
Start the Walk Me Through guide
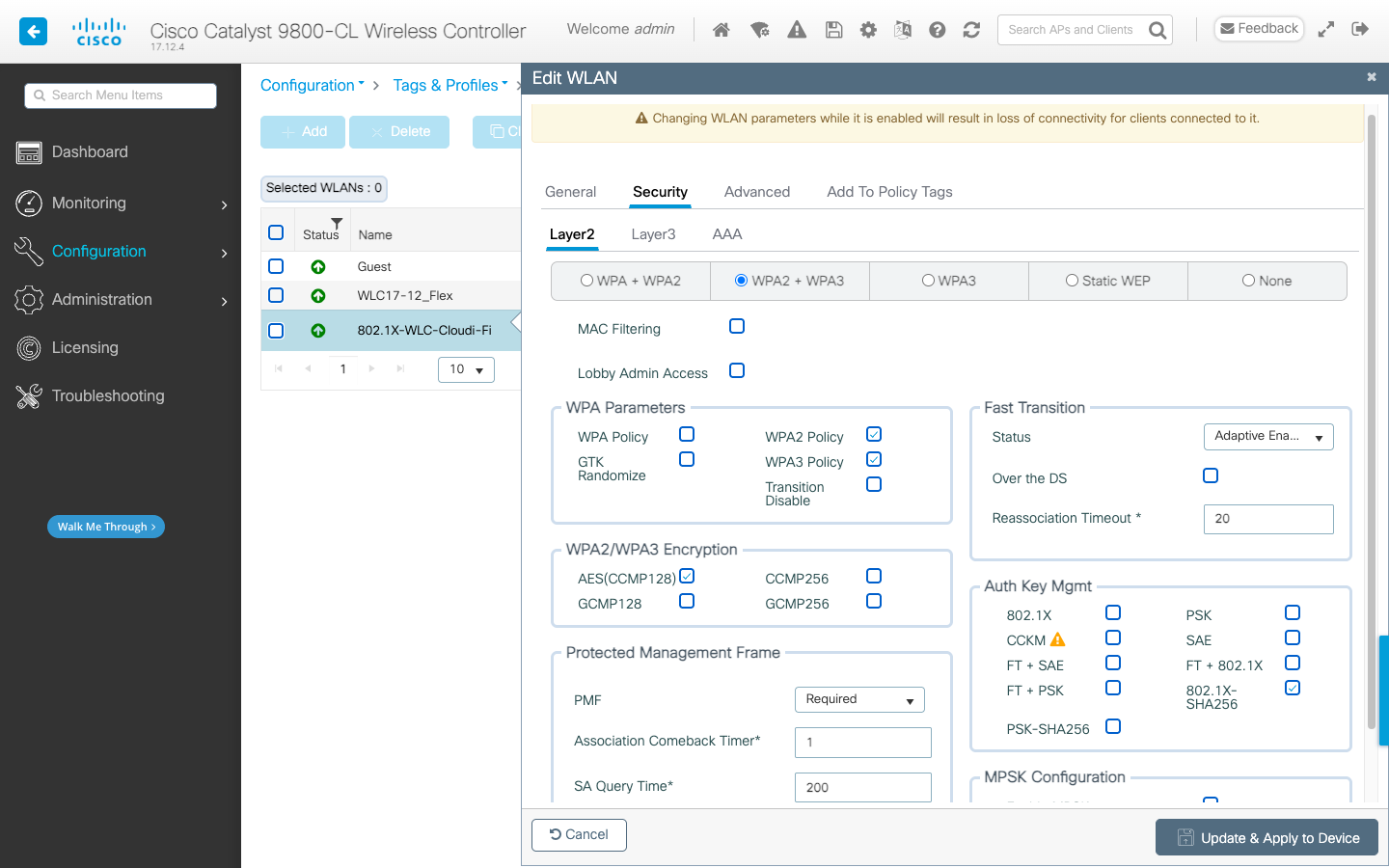(105, 527)
